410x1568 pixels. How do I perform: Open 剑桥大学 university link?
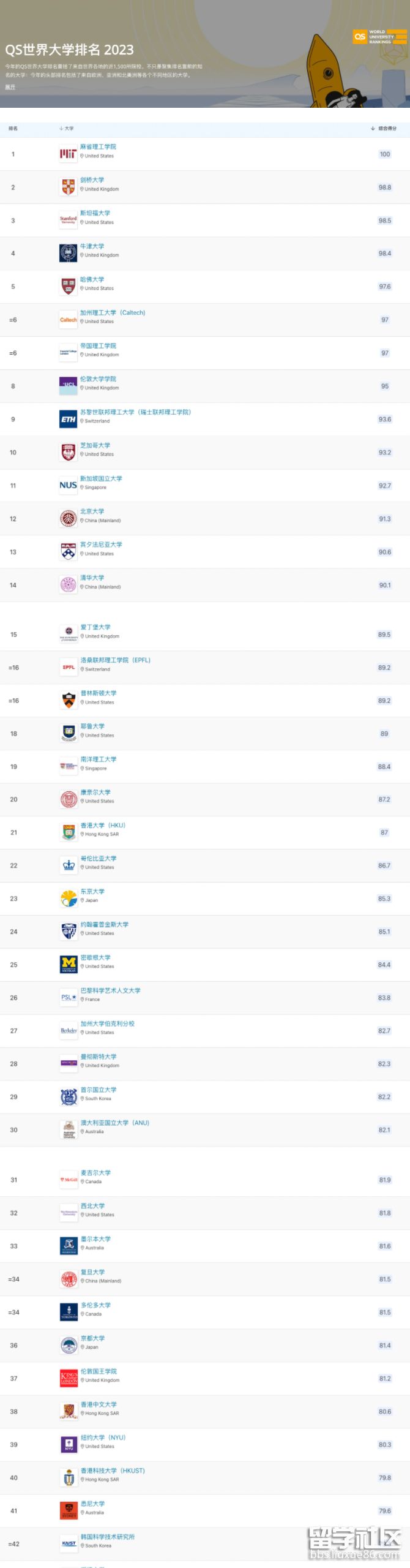[92, 180]
